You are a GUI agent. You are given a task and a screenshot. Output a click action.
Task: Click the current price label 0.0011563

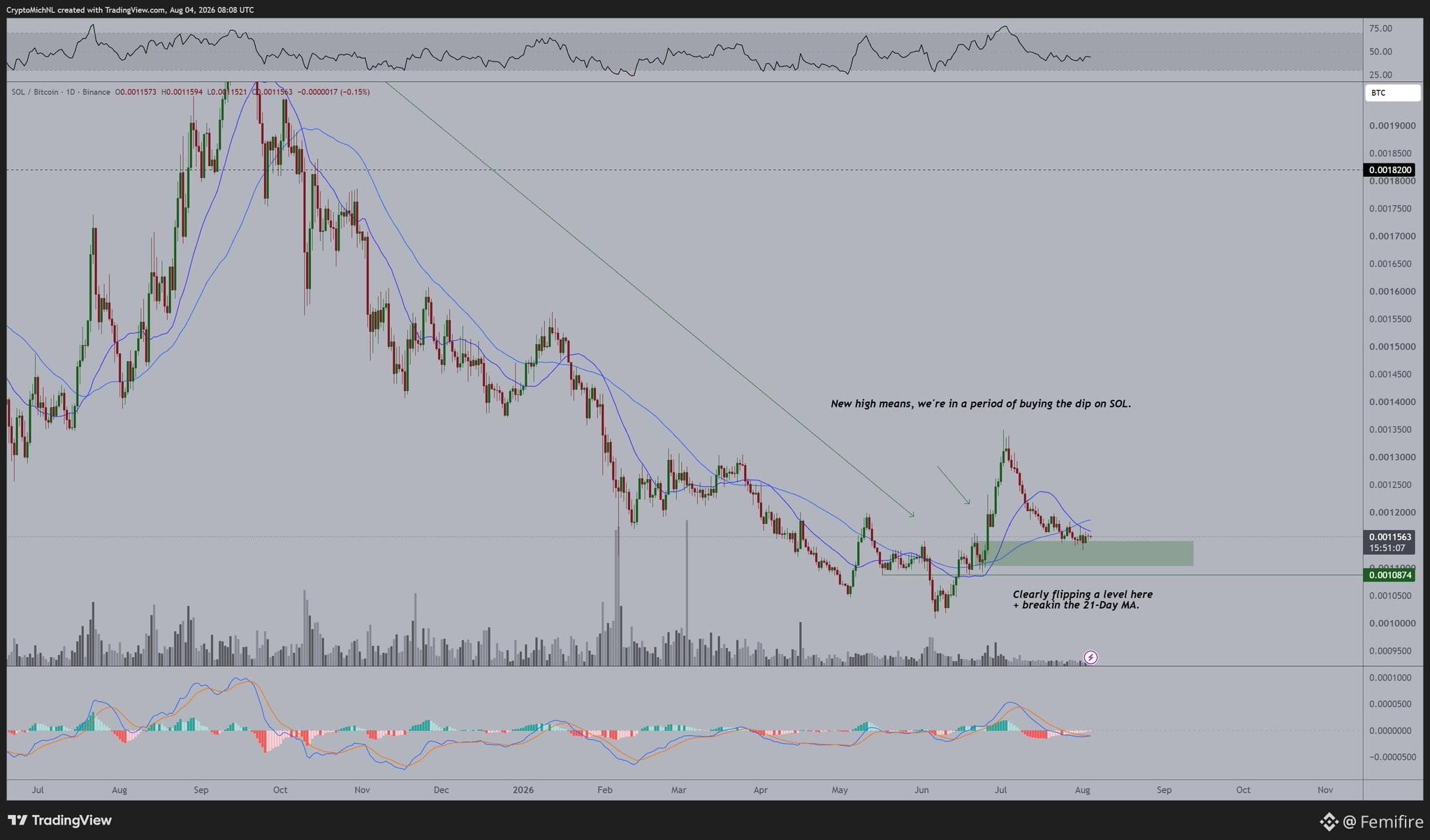[1389, 537]
